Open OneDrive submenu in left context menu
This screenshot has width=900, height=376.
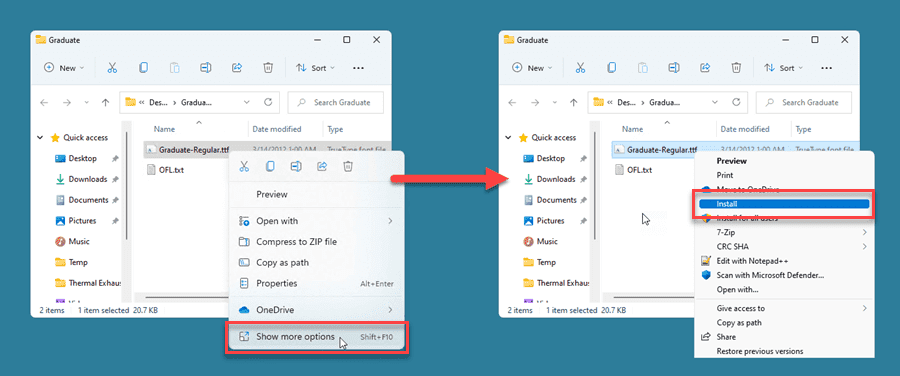tap(316, 310)
